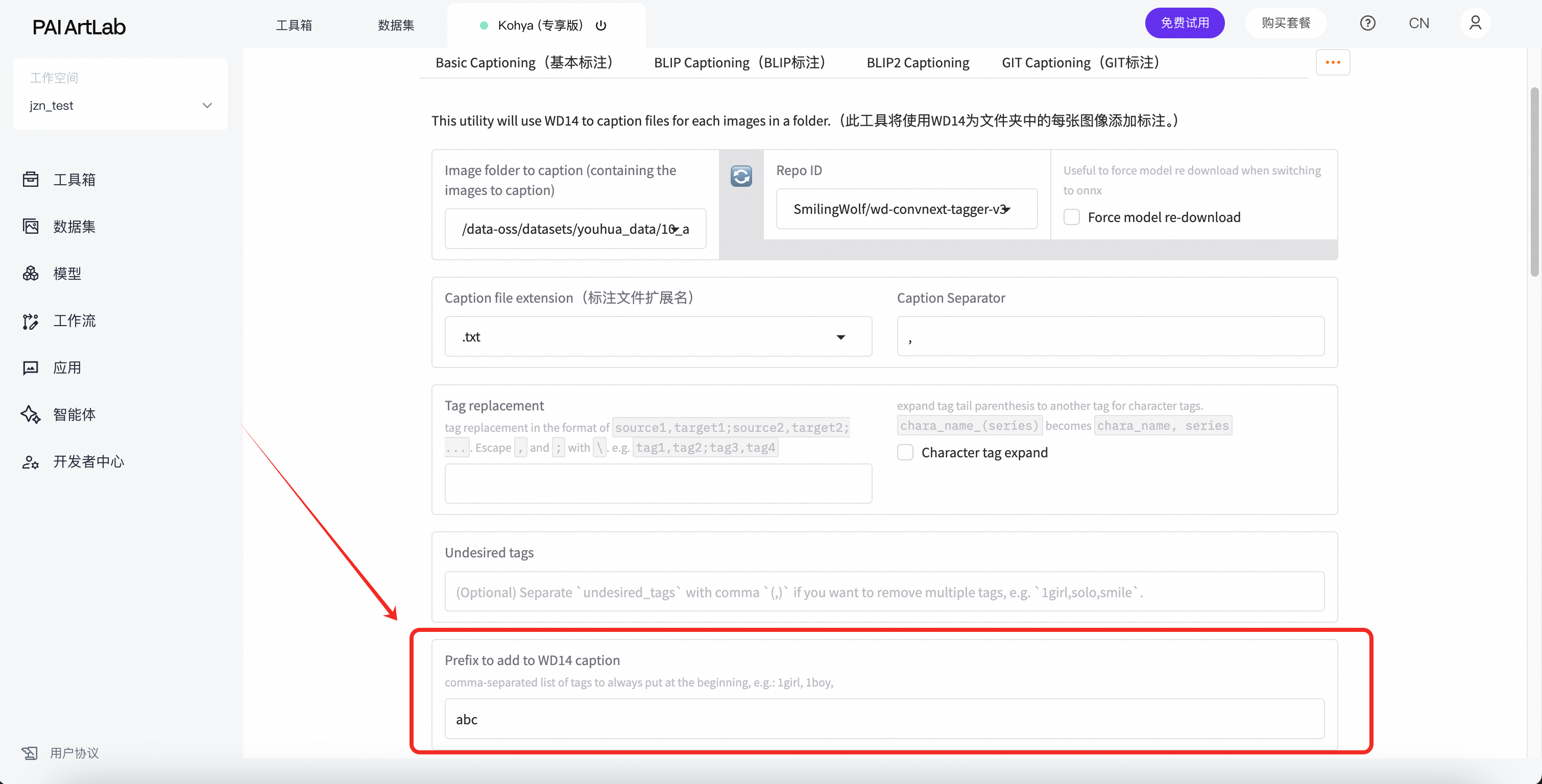The image size is (1542, 784).
Task: Click the refresh folder list icon
Action: coord(741,176)
